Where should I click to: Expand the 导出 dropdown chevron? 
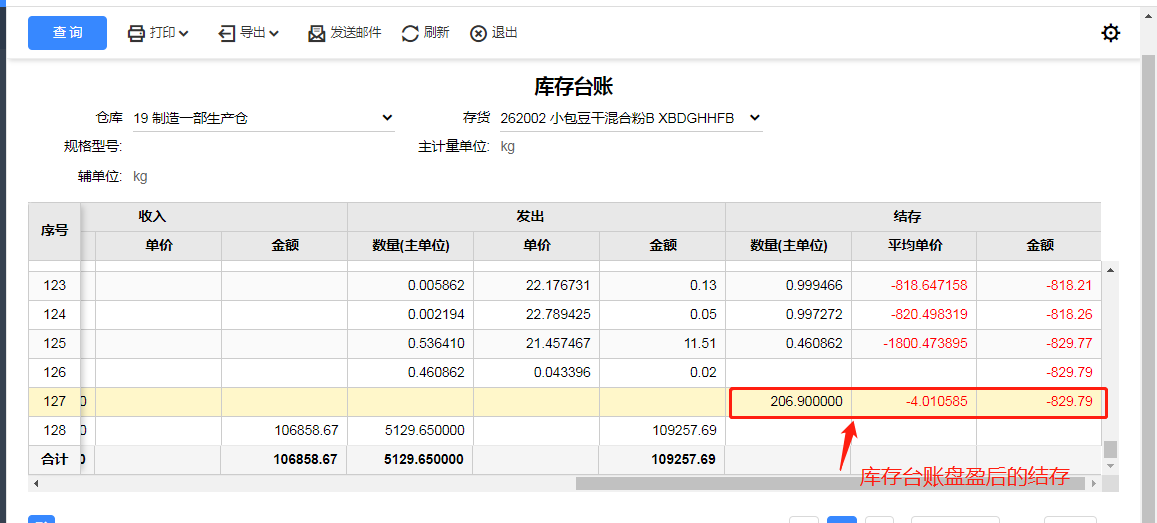point(274,33)
